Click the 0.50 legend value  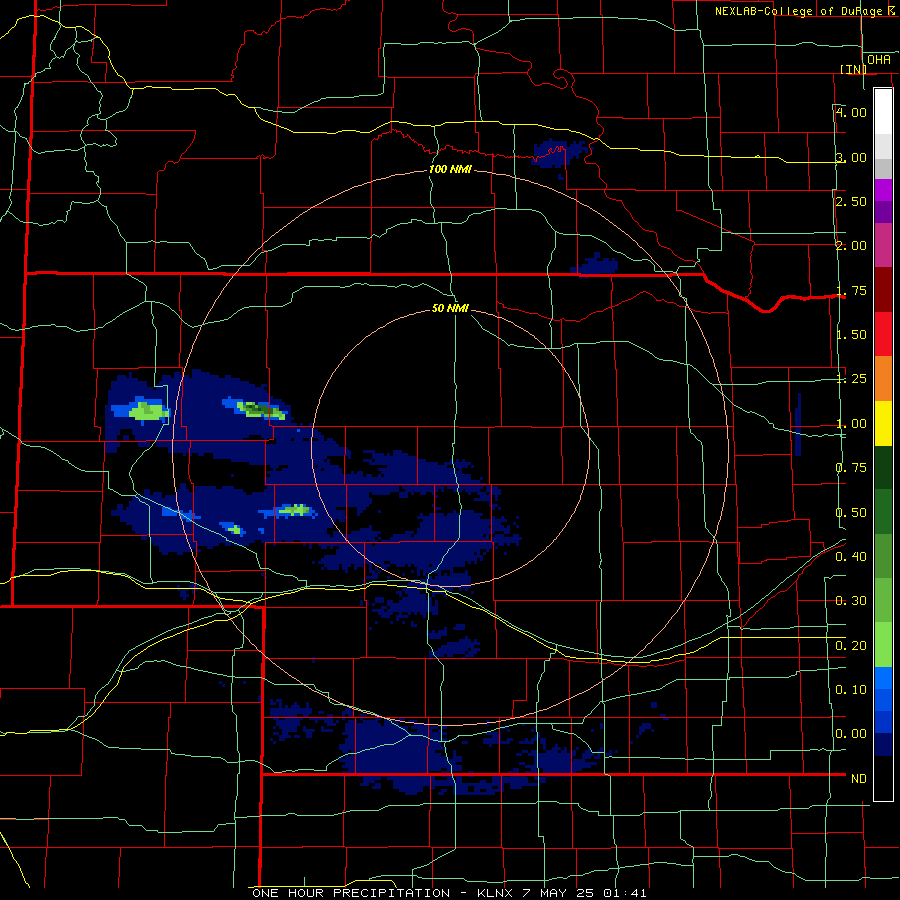coord(851,513)
